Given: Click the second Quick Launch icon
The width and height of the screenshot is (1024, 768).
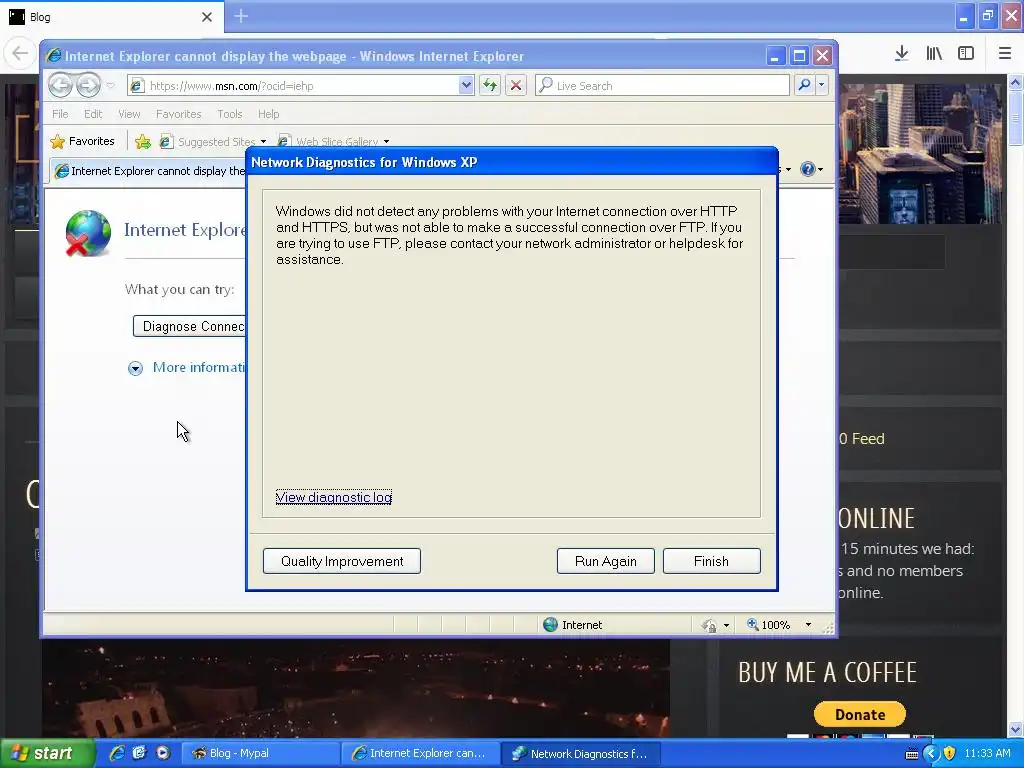Looking at the screenshot, I should click(139, 753).
